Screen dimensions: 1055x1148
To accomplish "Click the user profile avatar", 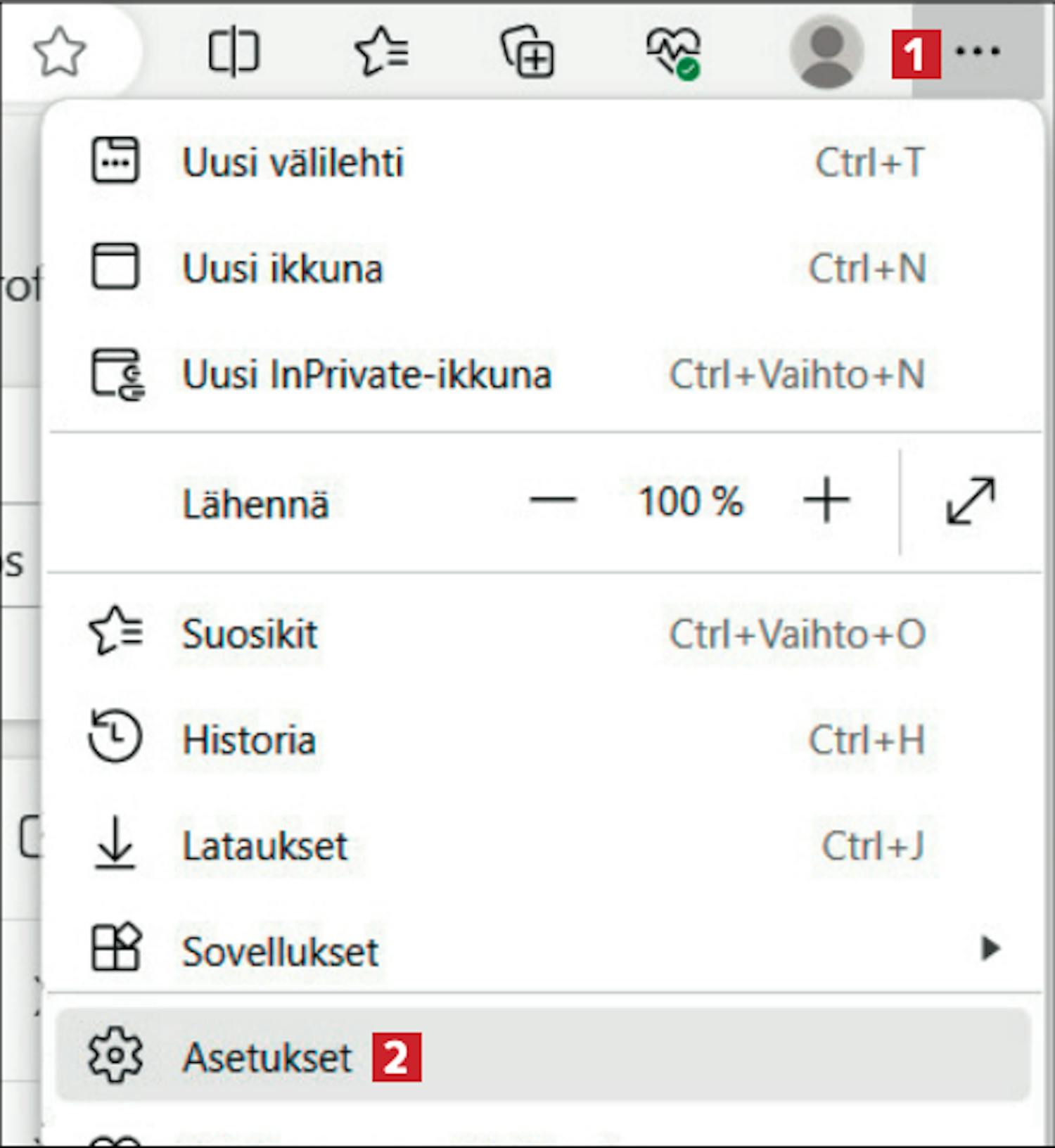I will click(x=826, y=51).
